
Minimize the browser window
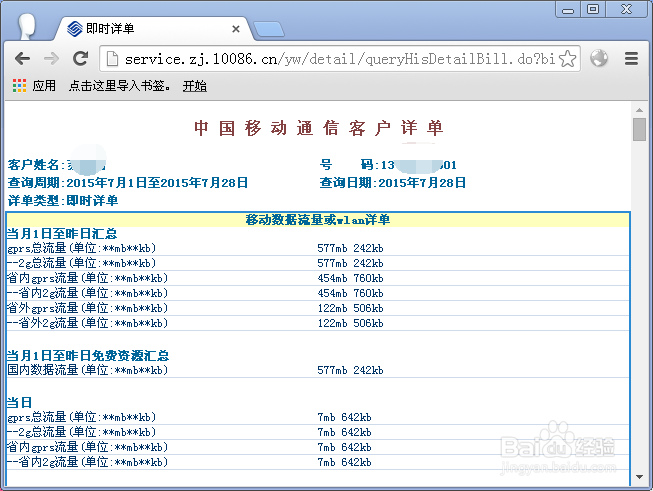568,10
